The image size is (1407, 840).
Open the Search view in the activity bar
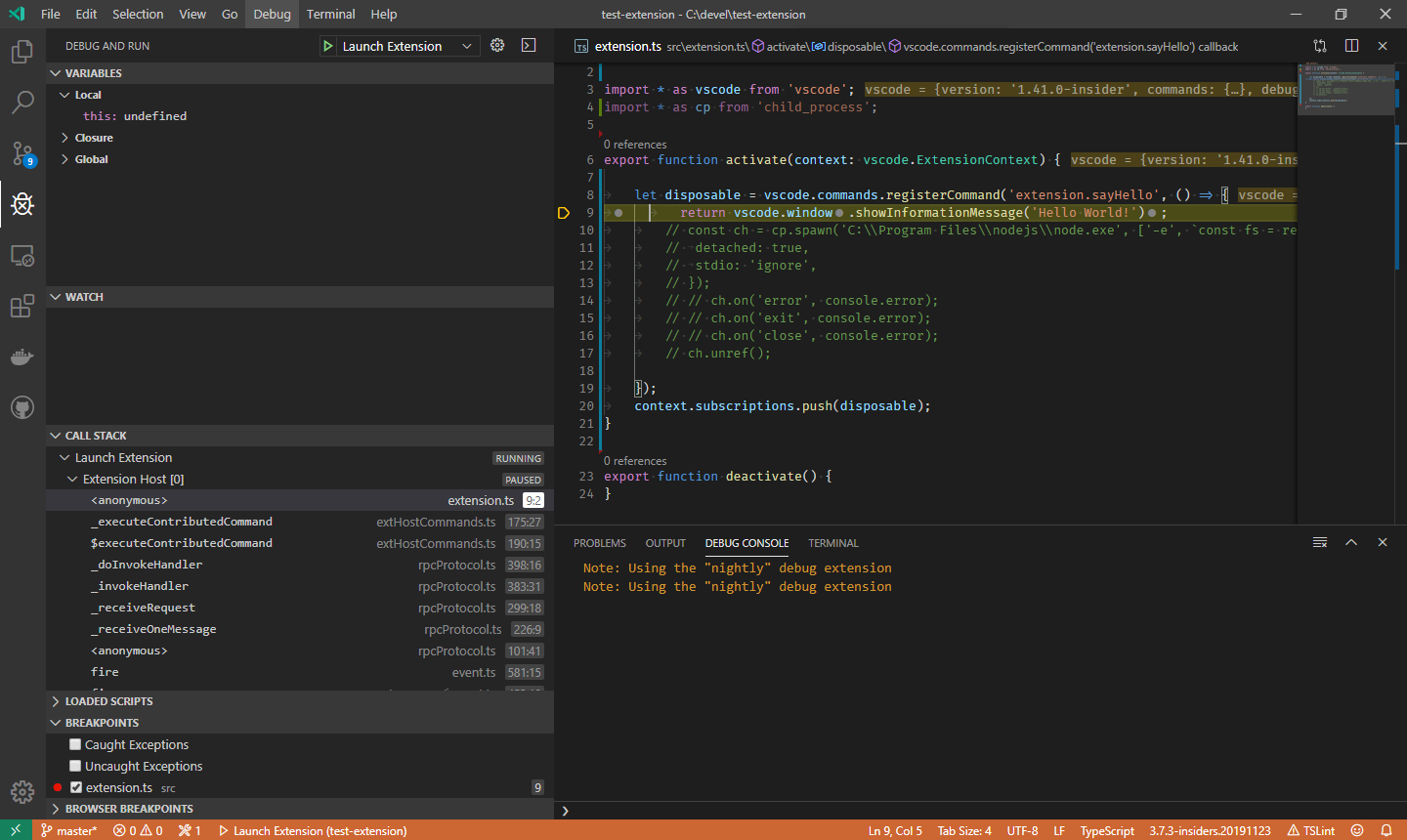[x=21, y=103]
